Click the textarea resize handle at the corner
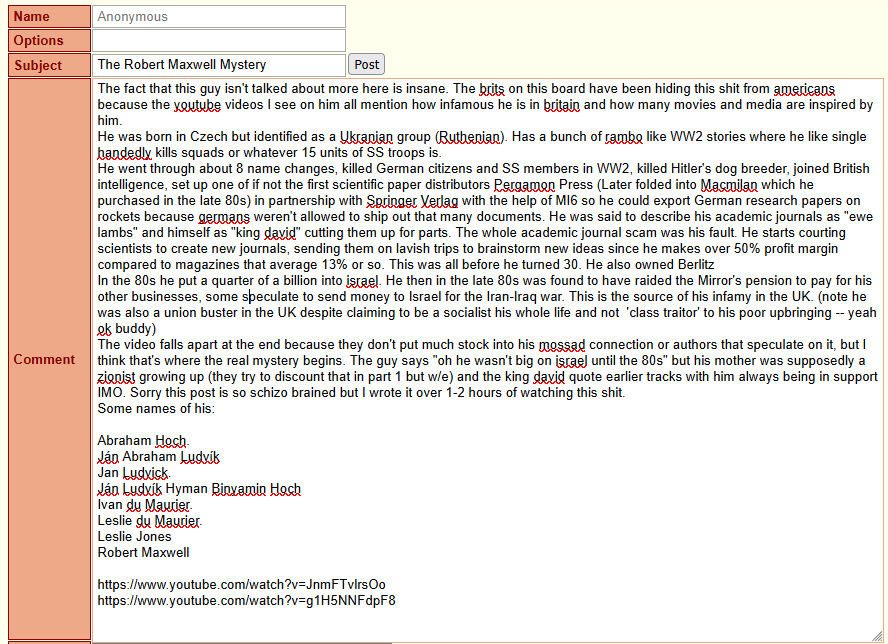888x644 pixels. [x=877, y=636]
